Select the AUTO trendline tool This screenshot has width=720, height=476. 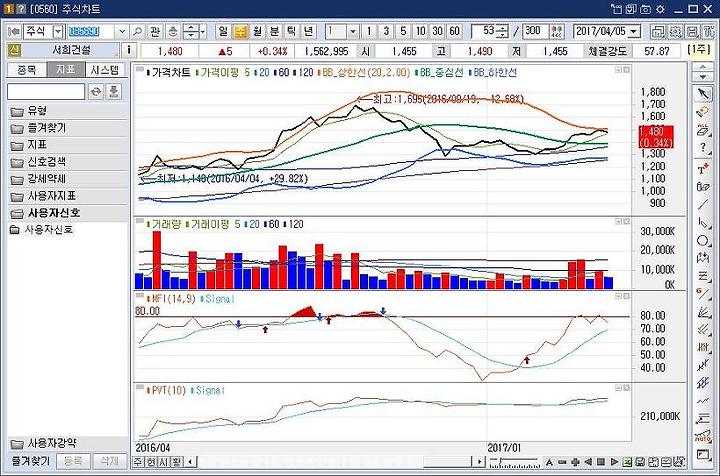coord(703,436)
